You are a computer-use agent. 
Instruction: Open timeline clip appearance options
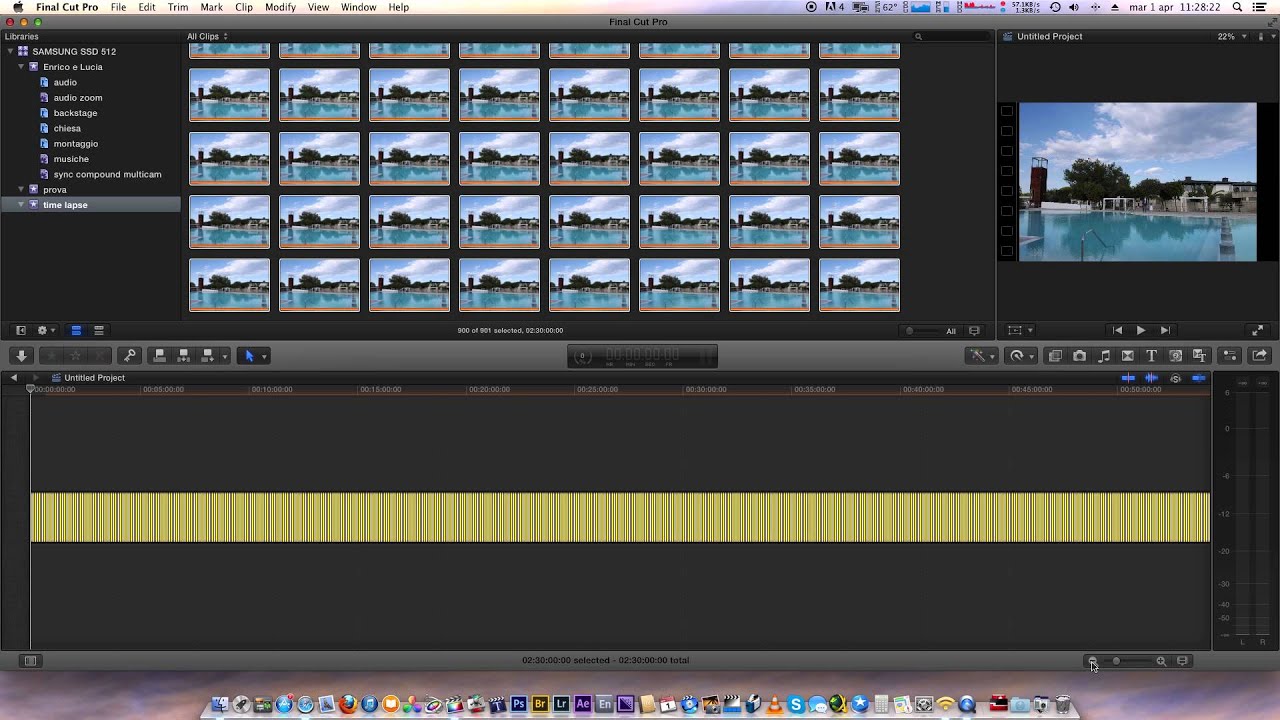point(1183,661)
